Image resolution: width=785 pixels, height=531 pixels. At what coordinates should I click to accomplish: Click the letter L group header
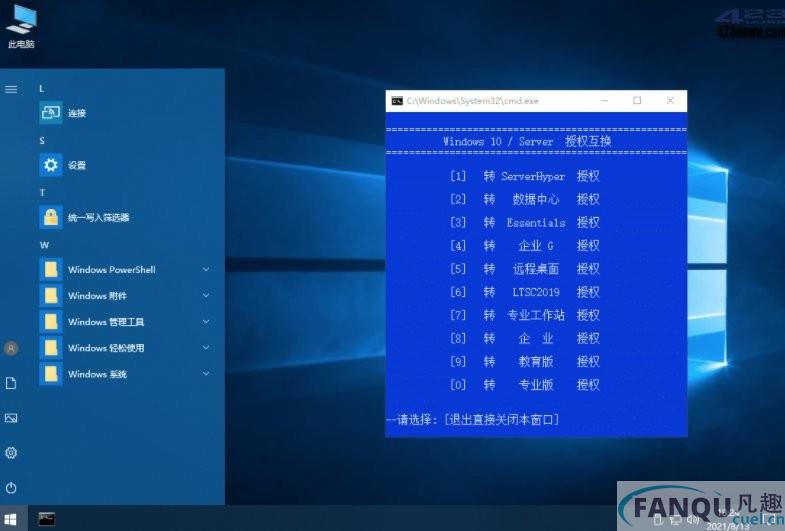(x=42, y=89)
